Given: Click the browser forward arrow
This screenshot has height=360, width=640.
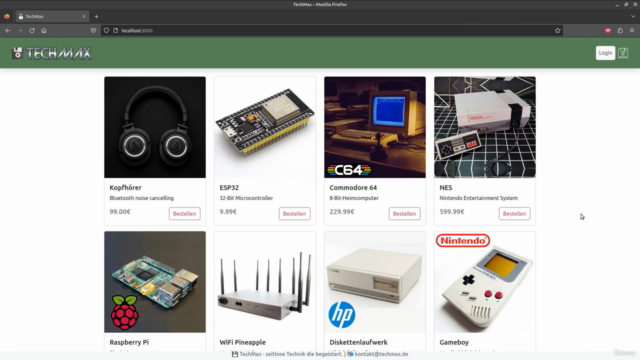Looking at the screenshot, I should click(20, 31).
